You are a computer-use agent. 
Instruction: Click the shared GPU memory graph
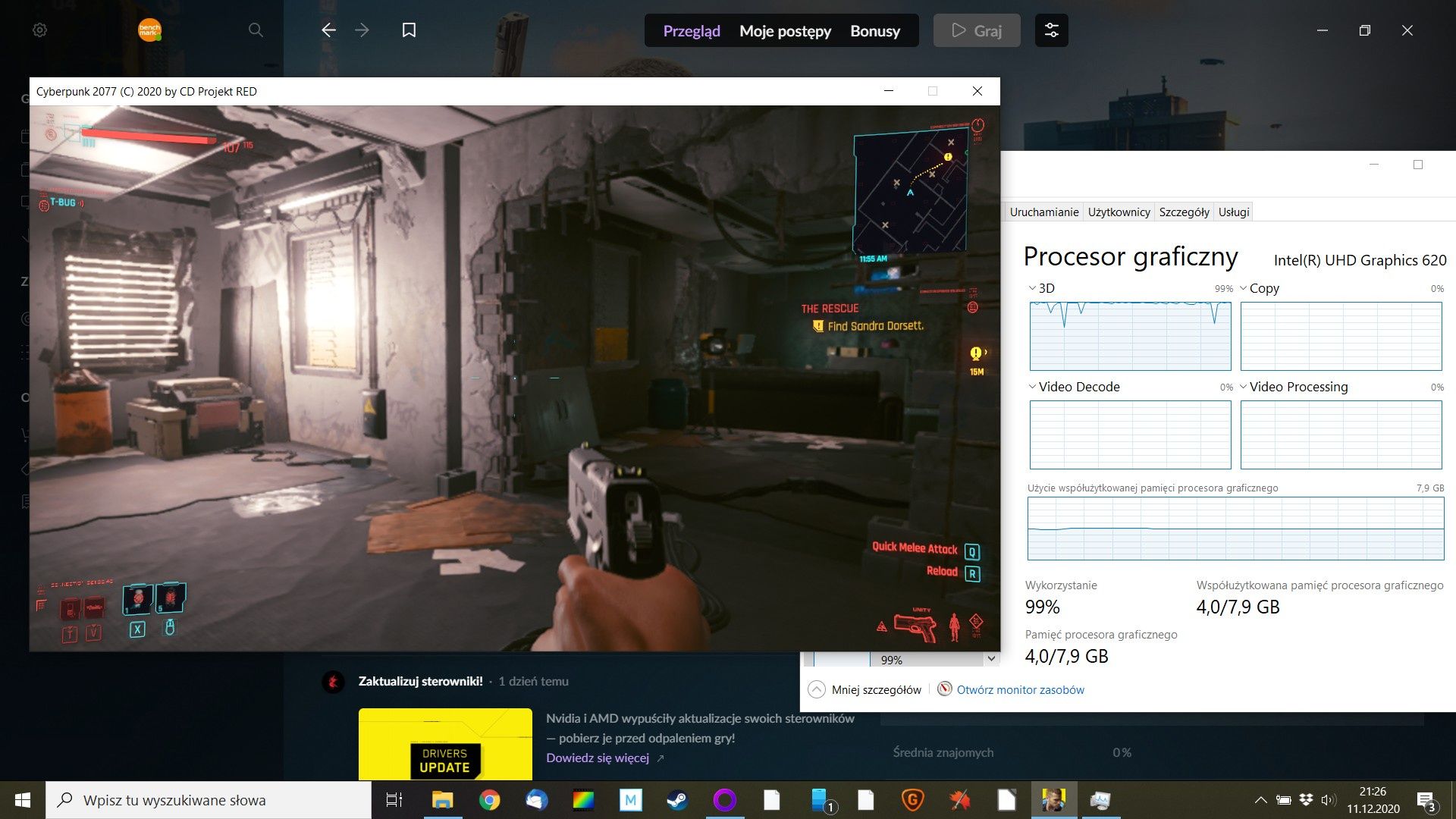(x=1235, y=529)
